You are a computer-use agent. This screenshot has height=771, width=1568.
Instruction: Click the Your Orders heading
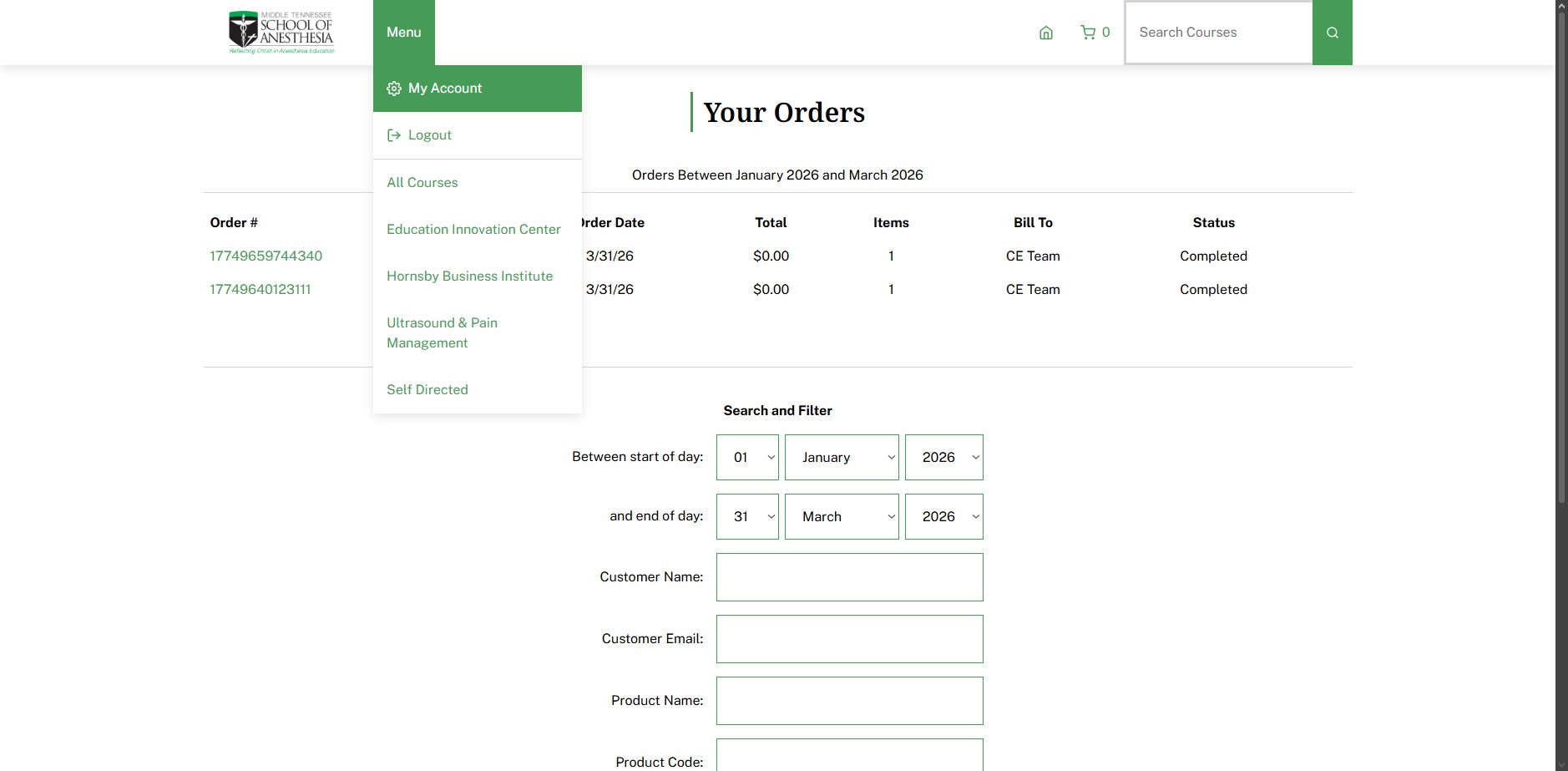(784, 112)
